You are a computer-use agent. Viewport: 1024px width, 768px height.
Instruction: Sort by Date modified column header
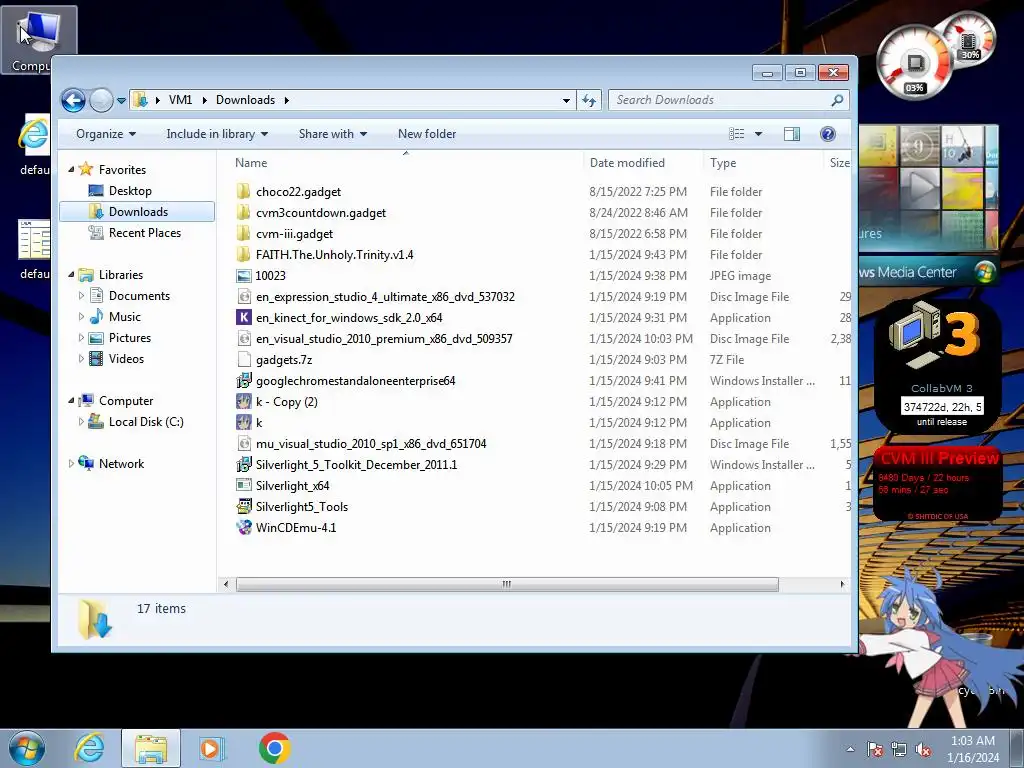tap(643, 163)
